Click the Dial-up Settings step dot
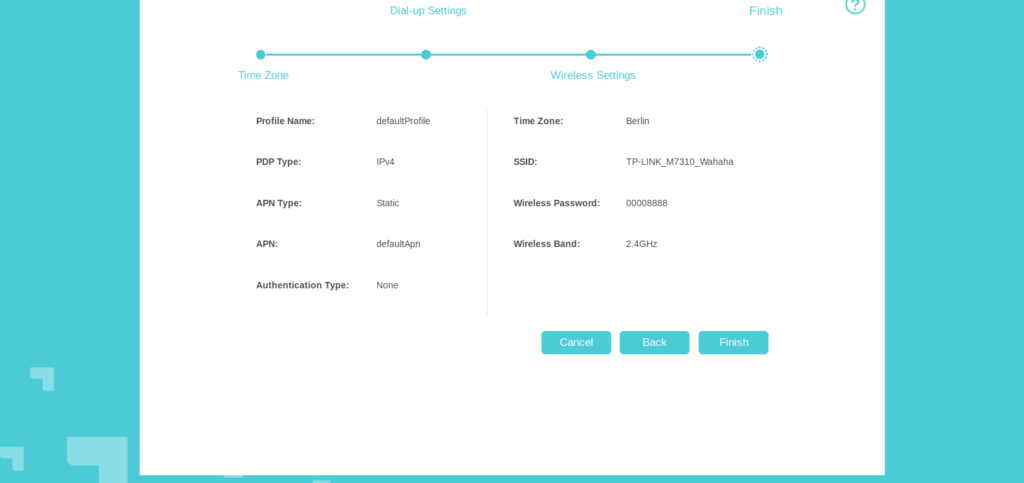 coord(426,55)
